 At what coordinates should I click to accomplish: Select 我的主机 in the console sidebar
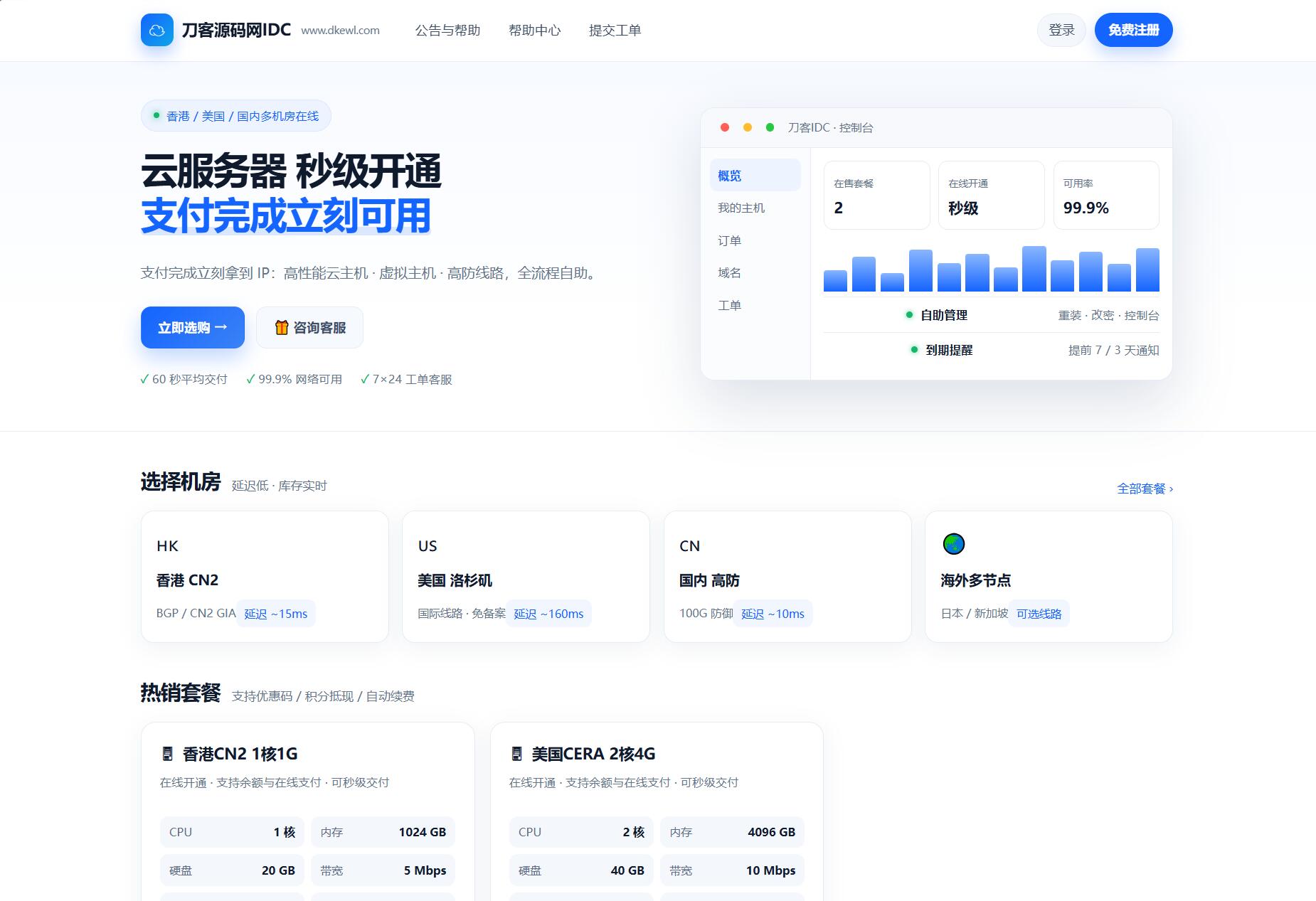(x=755, y=208)
